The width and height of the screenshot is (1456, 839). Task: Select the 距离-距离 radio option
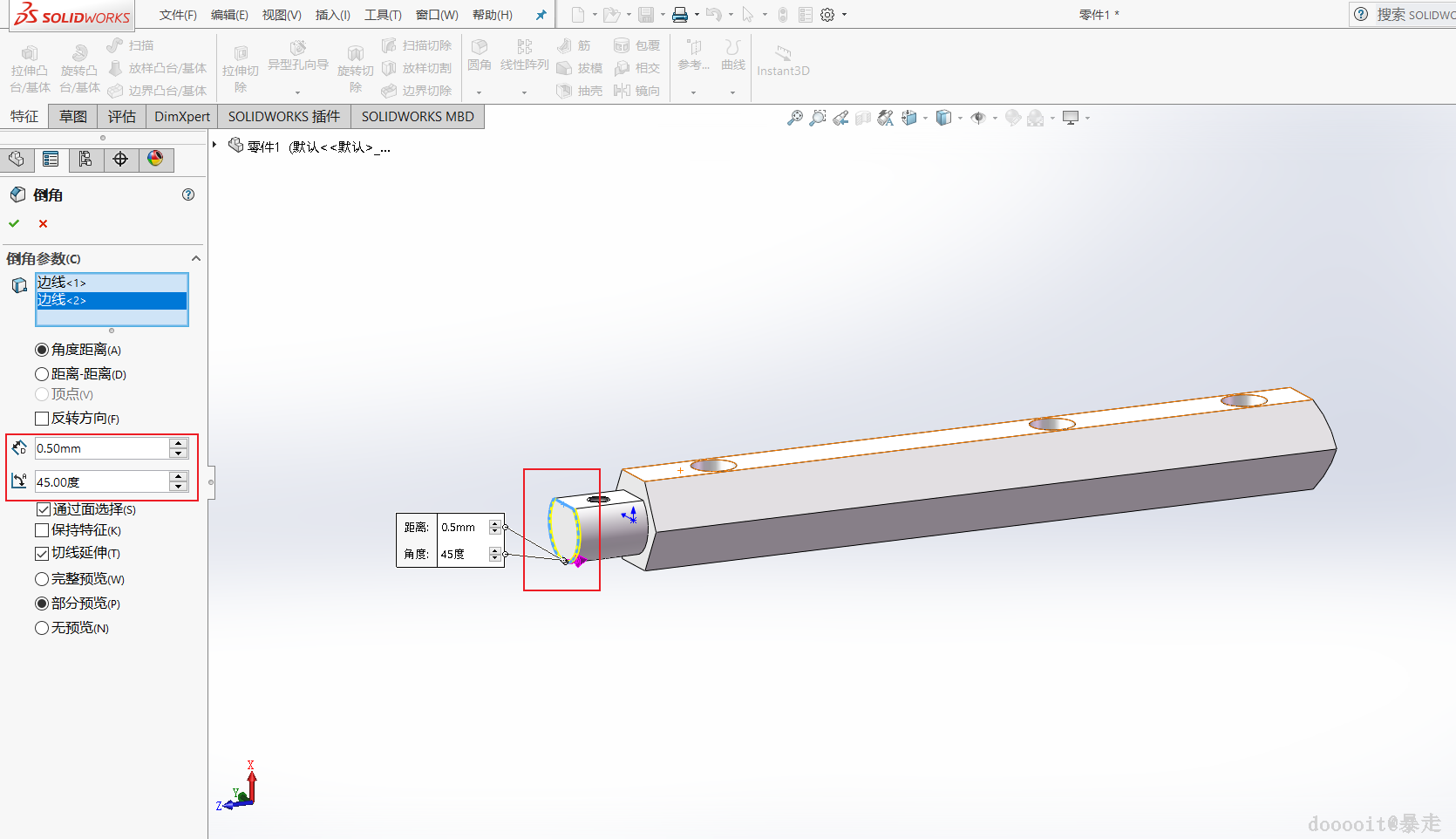(x=42, y=374)
